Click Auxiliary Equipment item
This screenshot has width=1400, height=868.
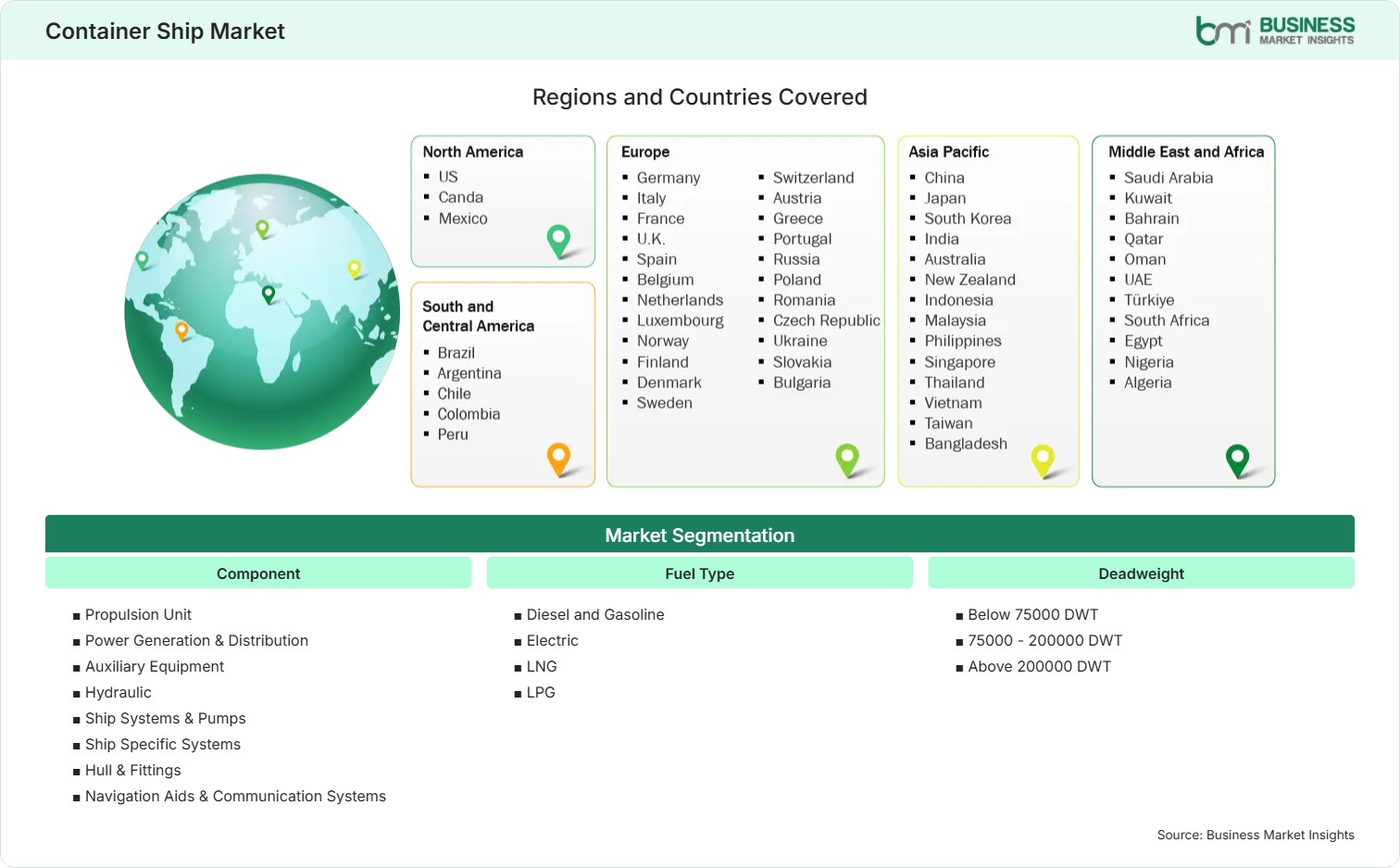[155, 666]
